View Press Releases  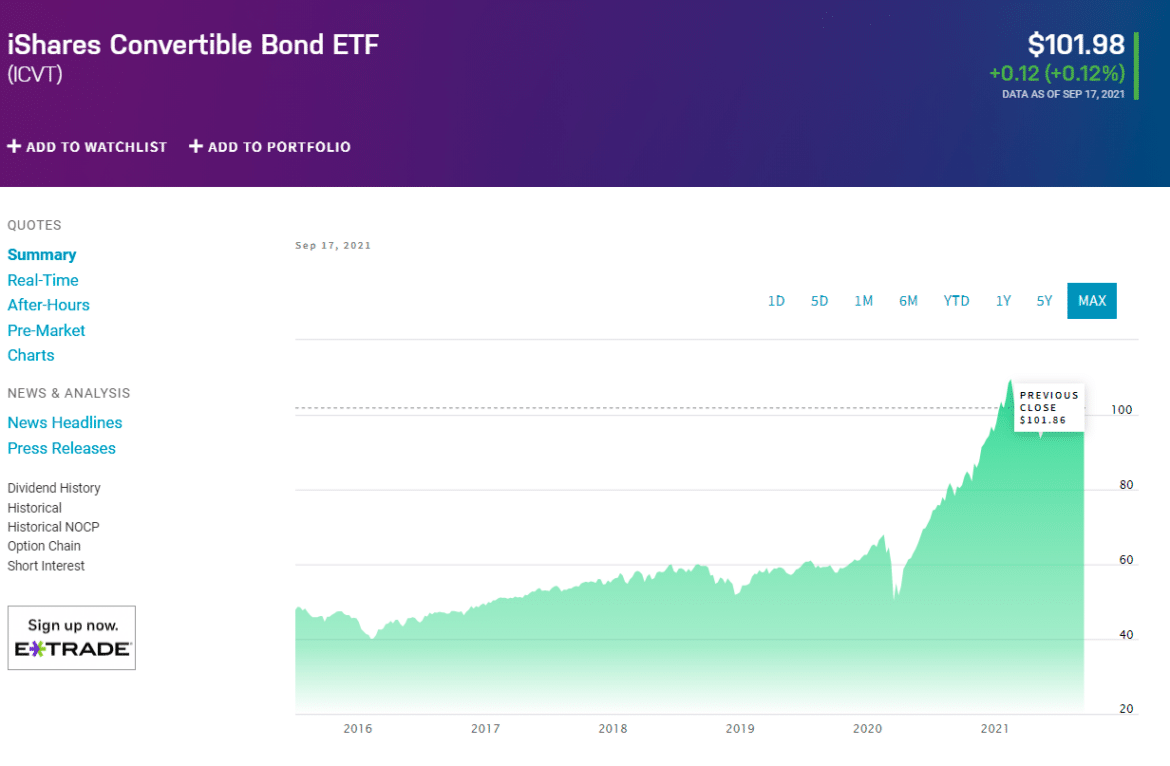61,448
